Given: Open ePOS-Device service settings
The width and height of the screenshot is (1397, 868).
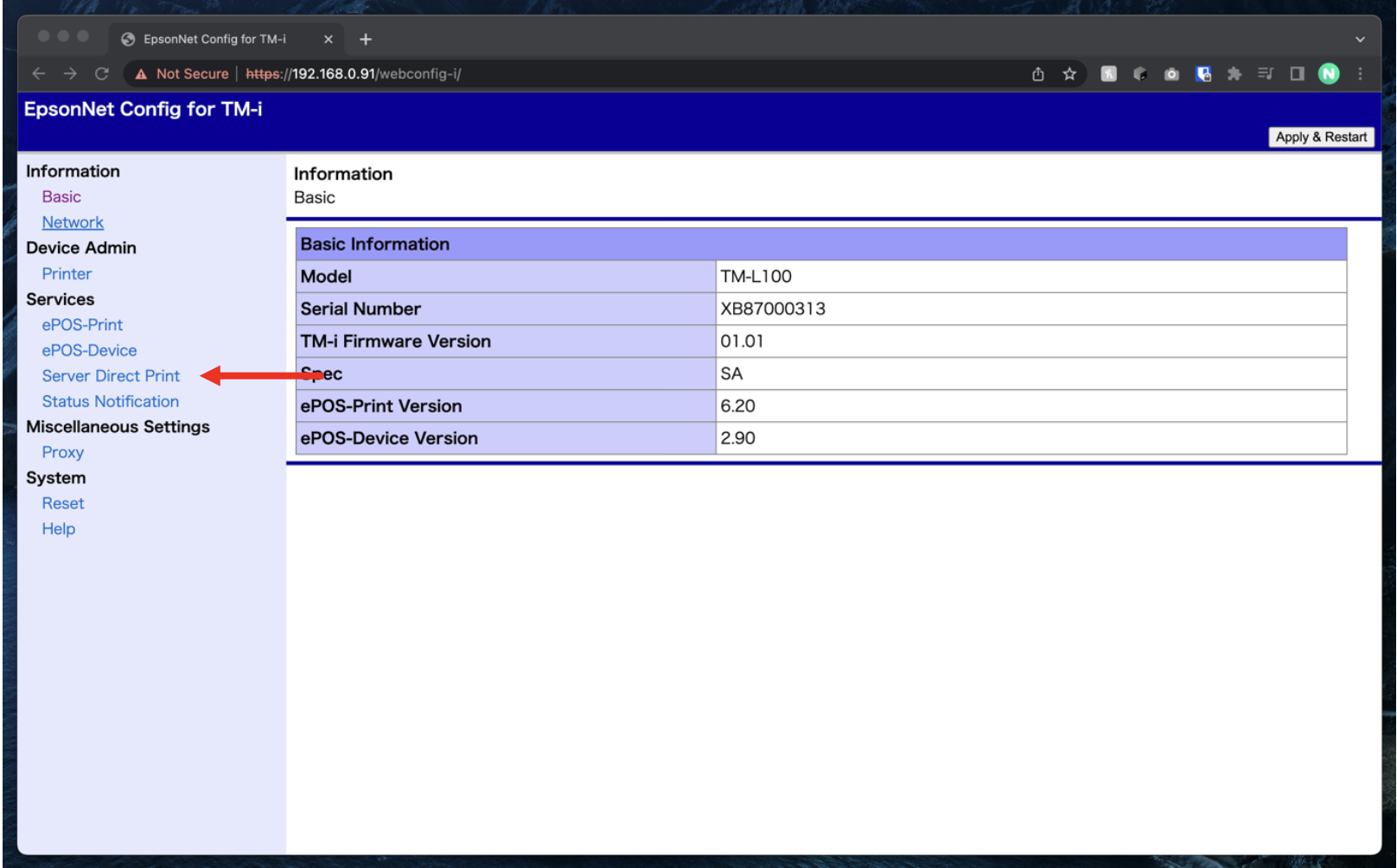Looking at the screenshot, I should click(89, 351).
